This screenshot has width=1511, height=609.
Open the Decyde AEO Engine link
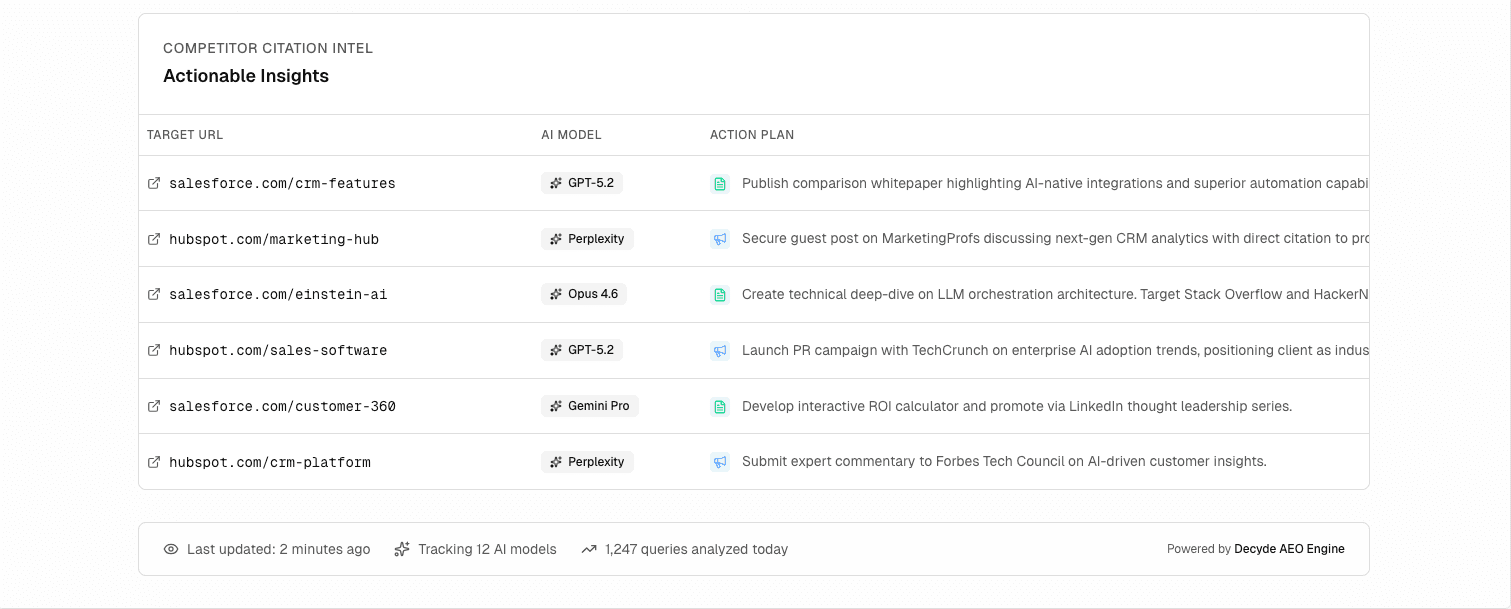pos(1290,549)
